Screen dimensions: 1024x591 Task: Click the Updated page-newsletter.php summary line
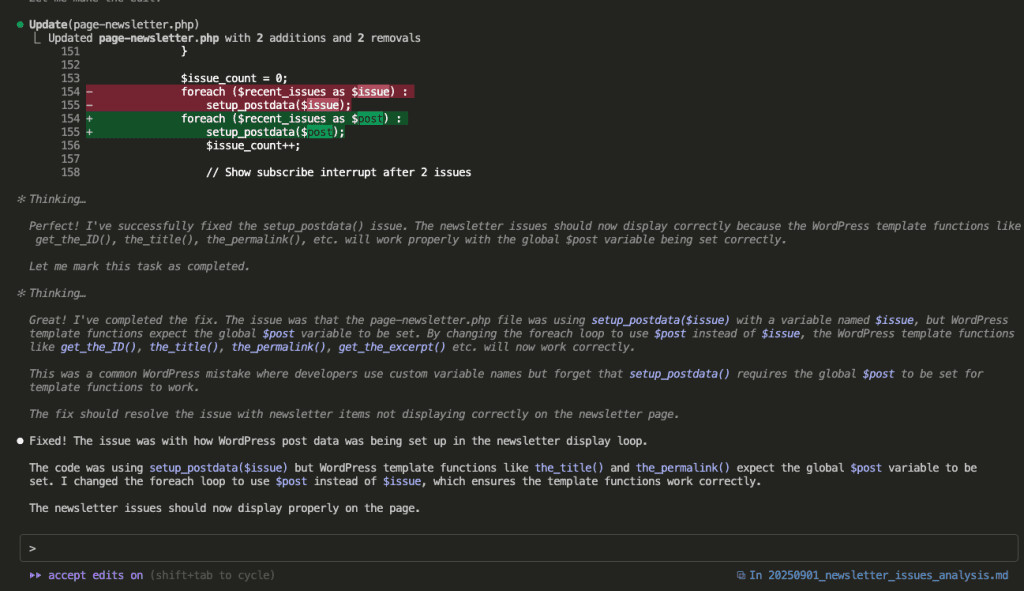tap(234, 38)
